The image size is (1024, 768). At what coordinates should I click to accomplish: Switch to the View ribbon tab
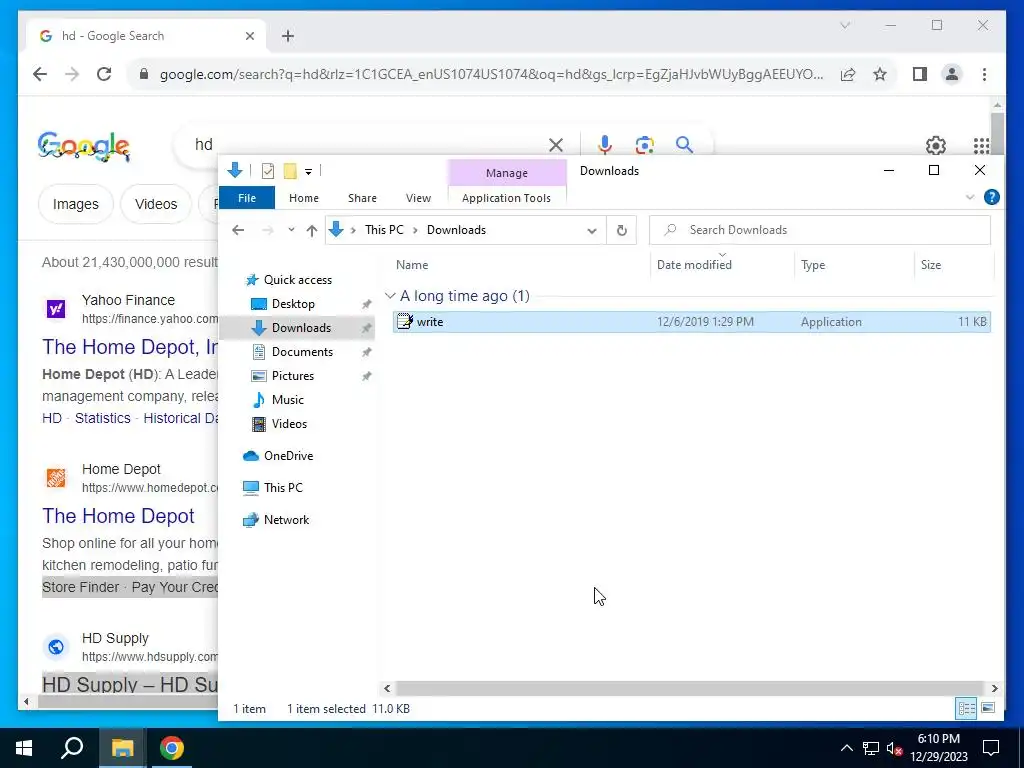pos(418,198)
